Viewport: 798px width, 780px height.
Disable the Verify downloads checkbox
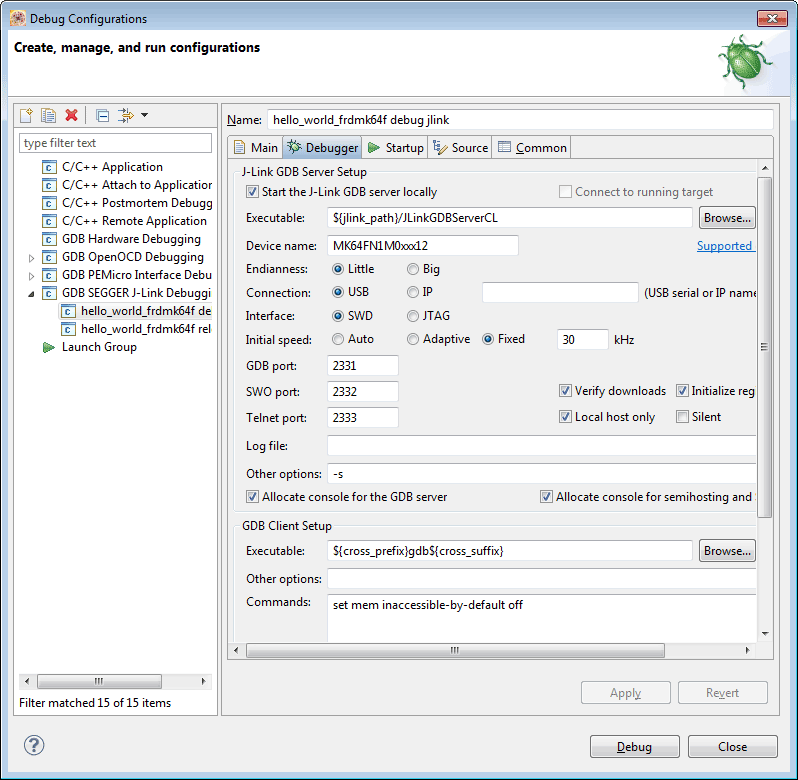(x=566, y=391)
